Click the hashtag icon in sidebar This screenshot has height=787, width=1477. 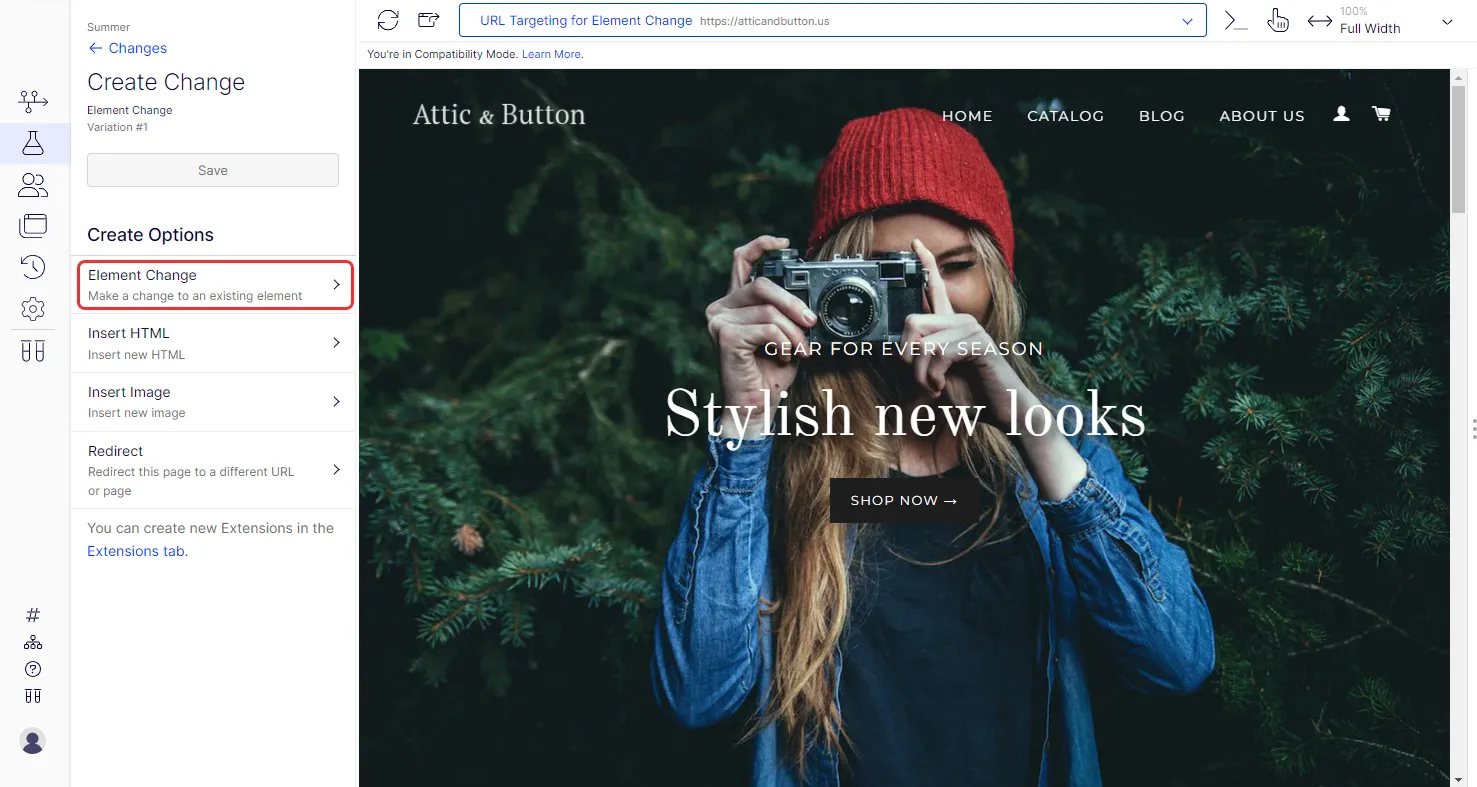(x=33, y=615)
